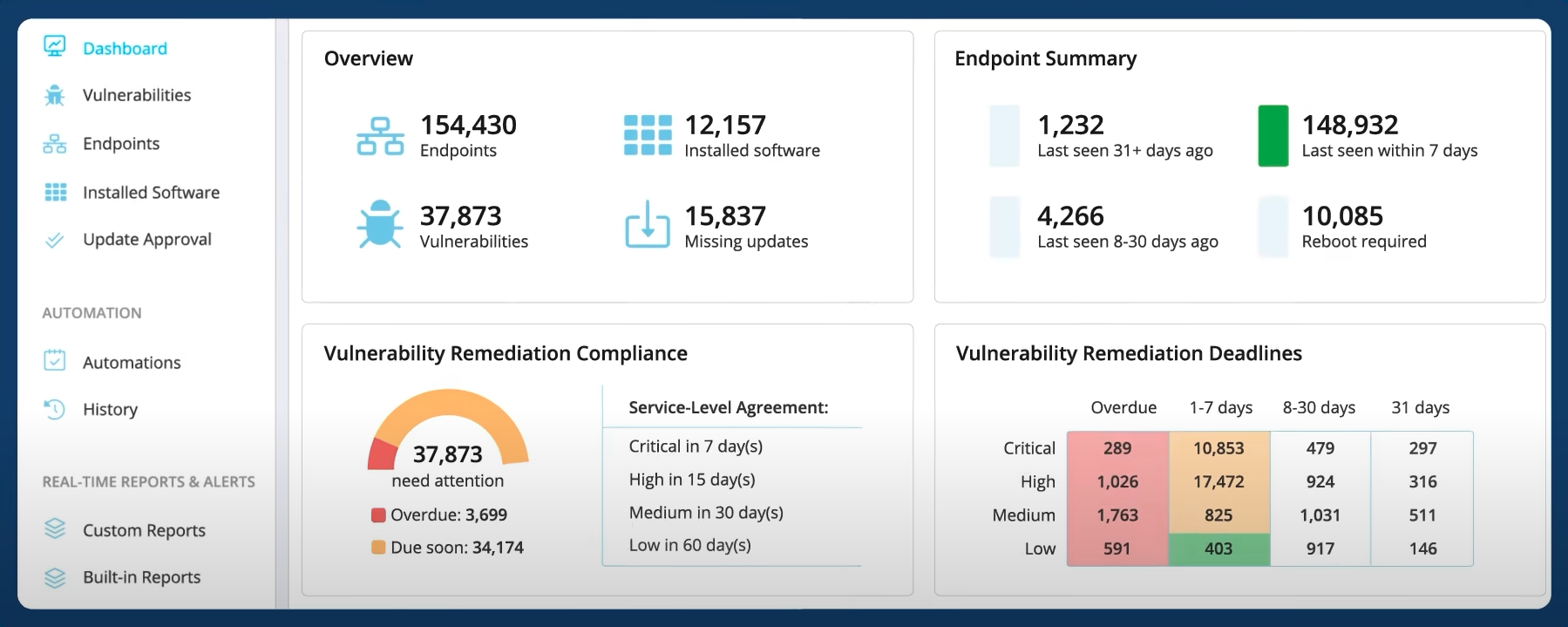
Task: Click the Endpoints network icon in sidebar
Action: point(55,144)
